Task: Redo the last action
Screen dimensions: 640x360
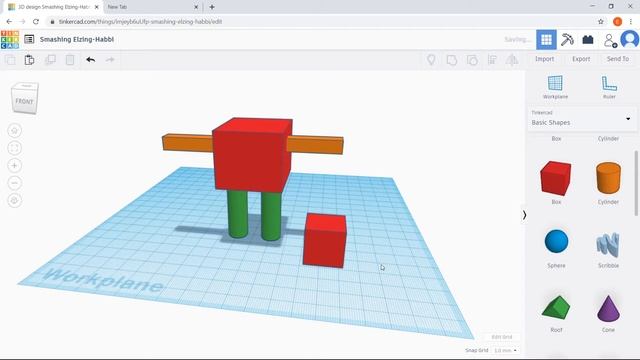Action: point(110,60)
